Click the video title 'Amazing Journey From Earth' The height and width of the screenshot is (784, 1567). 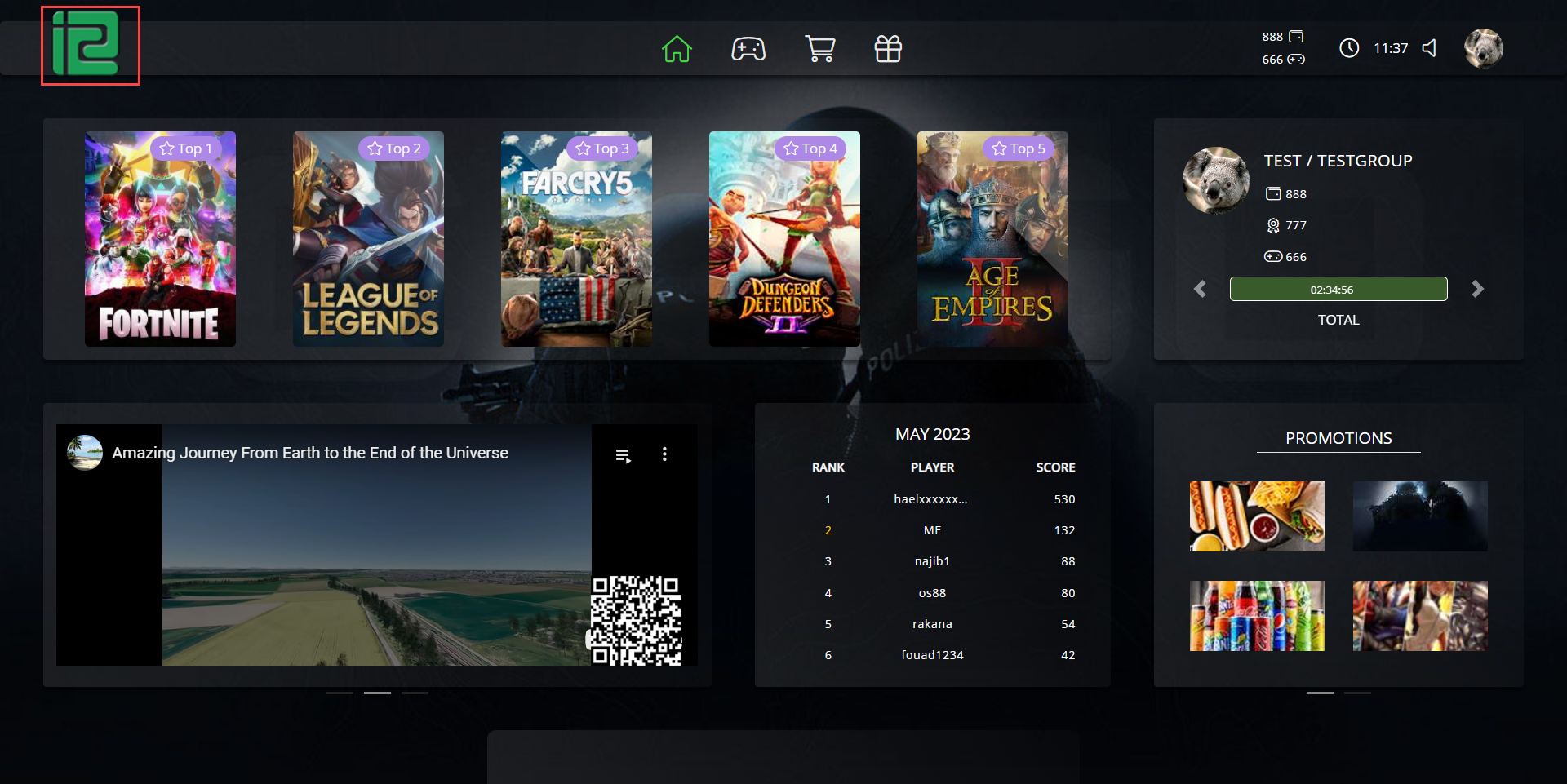click(310, 453)
